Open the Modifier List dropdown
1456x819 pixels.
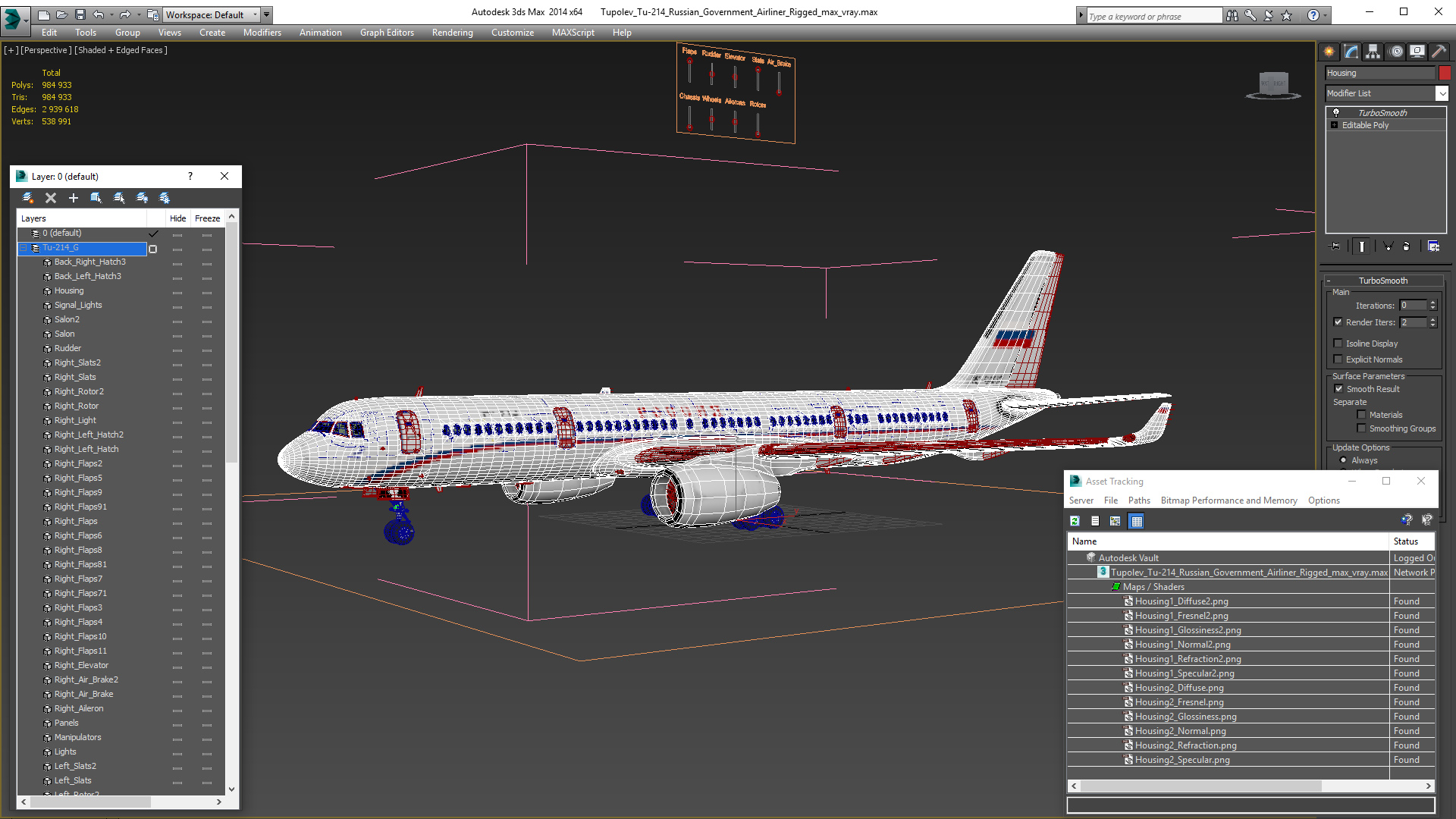1442,93
